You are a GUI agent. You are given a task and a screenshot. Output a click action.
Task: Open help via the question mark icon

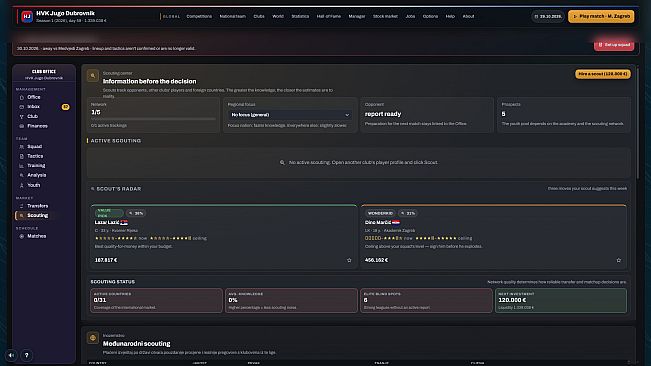tap(27, 355)
